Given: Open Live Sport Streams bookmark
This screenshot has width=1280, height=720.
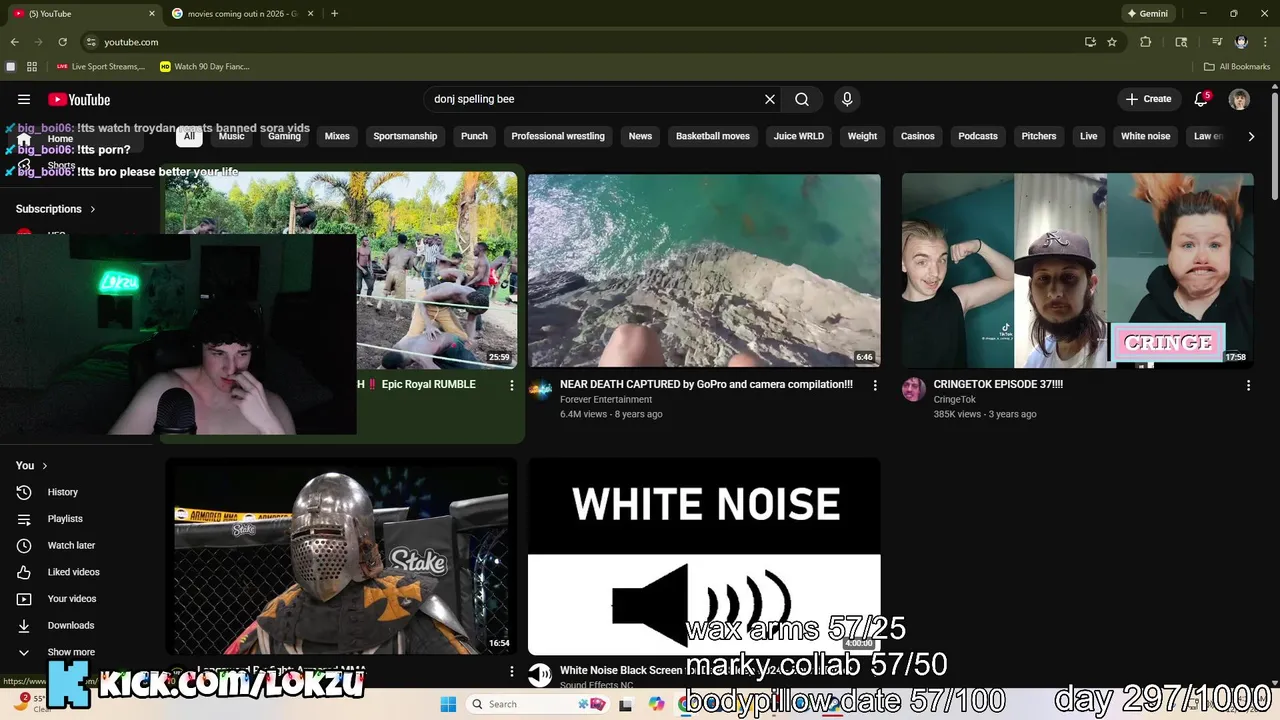Looking at the screenshot, I should point(101,67).
